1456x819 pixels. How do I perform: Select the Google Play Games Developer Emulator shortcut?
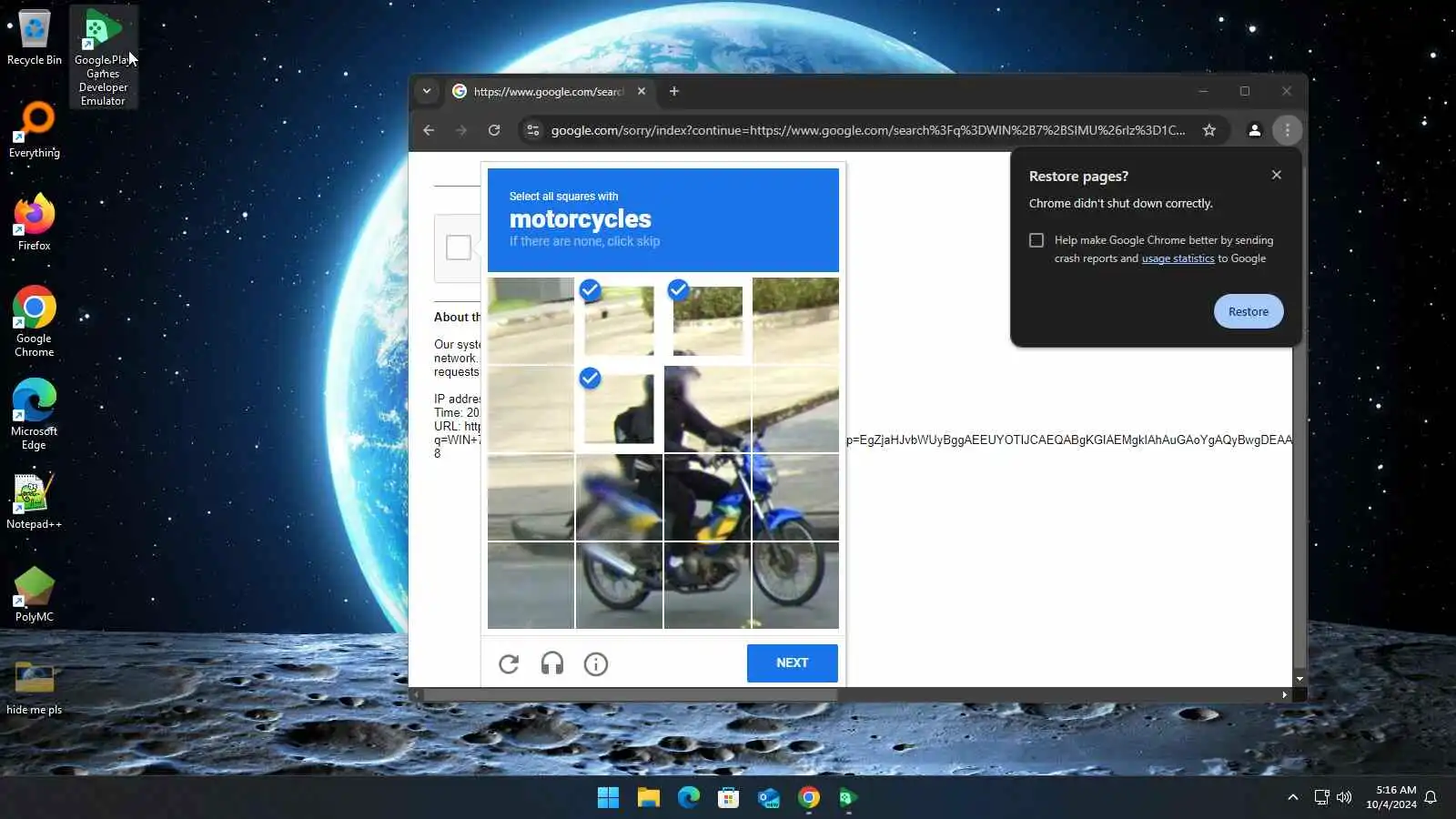tap(103, 57)
